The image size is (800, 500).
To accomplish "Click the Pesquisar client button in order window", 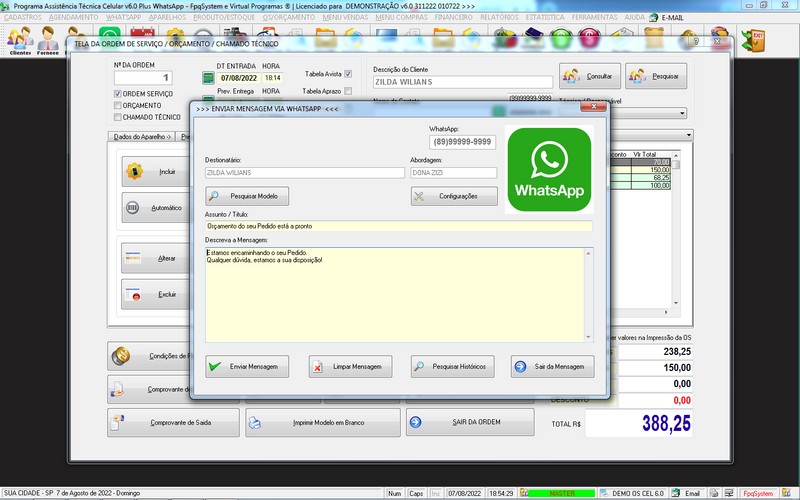I will pos(656,76).
